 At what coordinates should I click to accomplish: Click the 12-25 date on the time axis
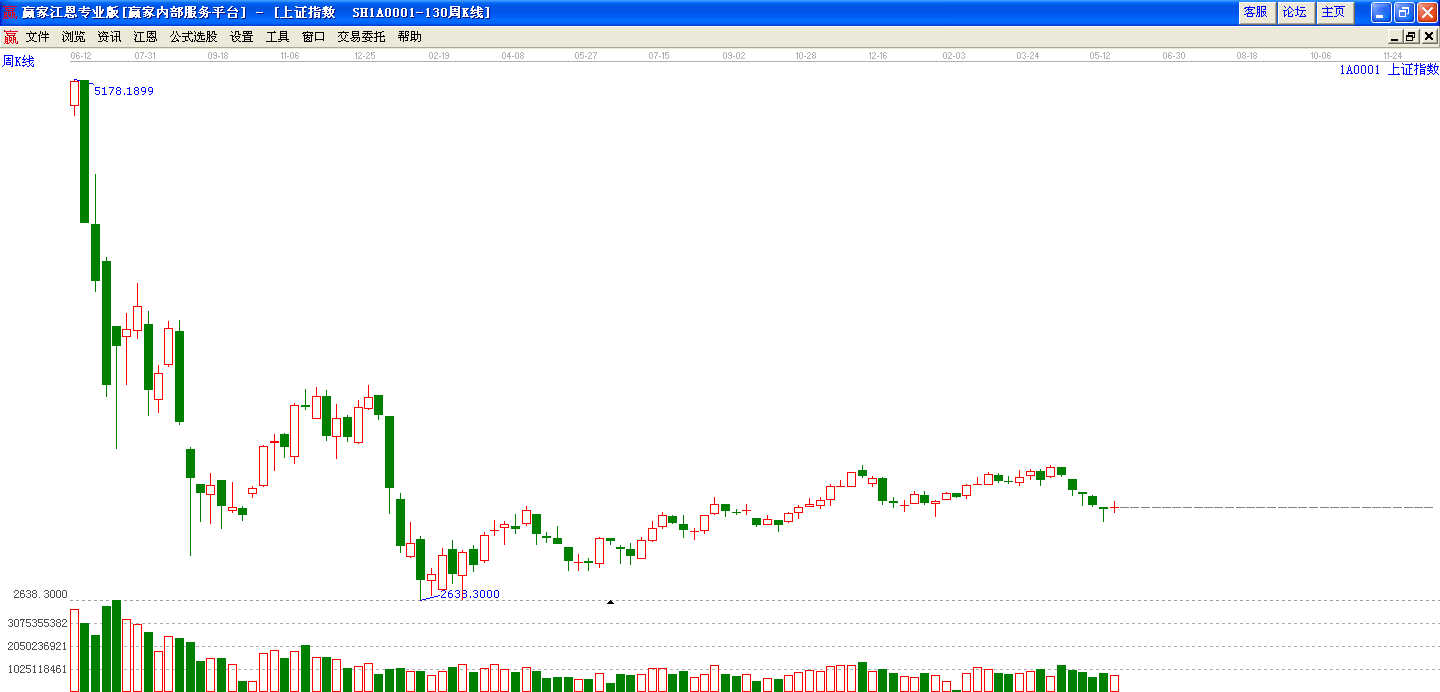tap(365, 56)
